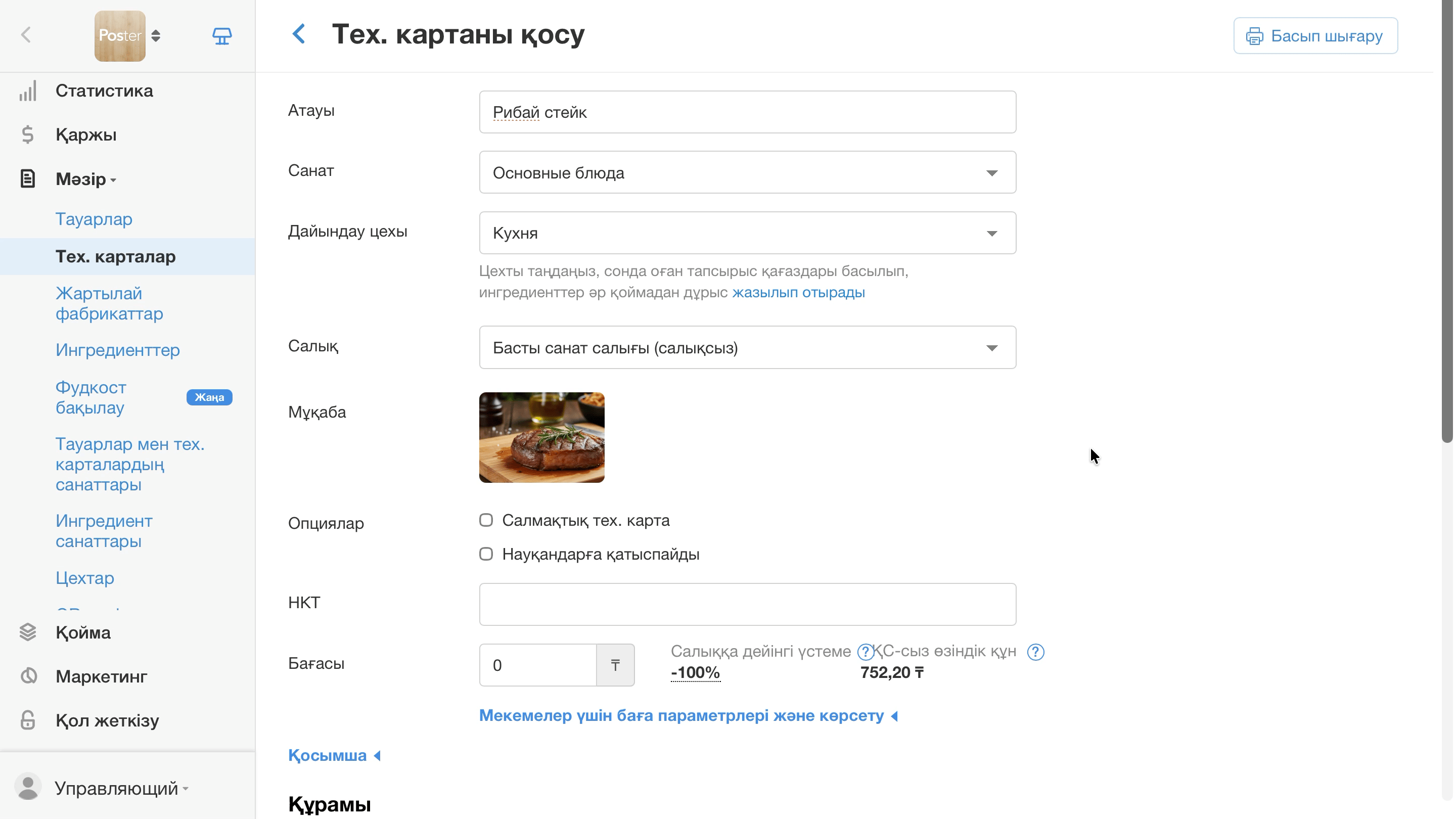The width and height of the screenshot is (1456, 819).
Task: Tick Науқандарға қатыспайды checkbox
Action: [486, 554]
